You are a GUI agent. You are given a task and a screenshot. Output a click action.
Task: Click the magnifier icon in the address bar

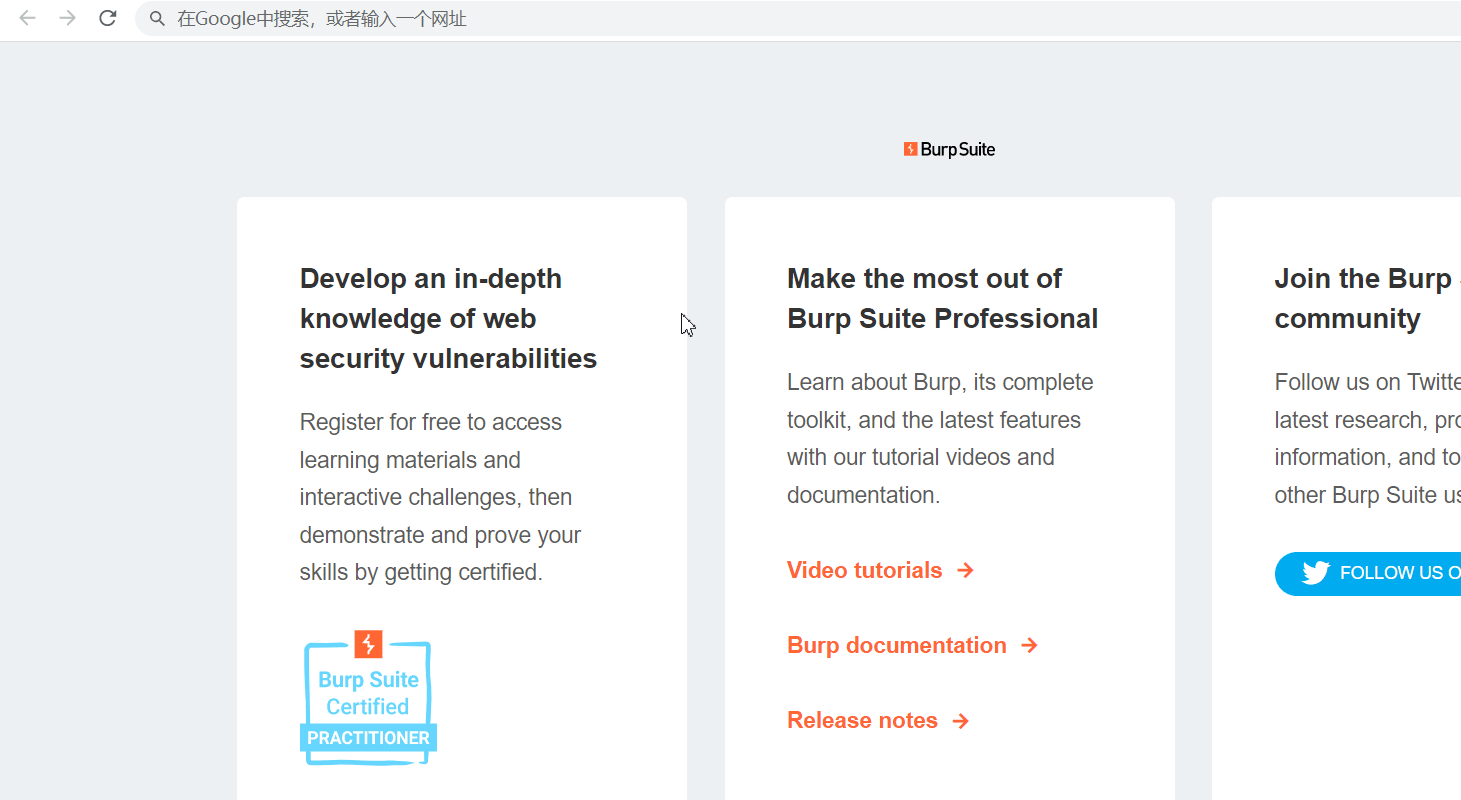[x=157, y=19]
